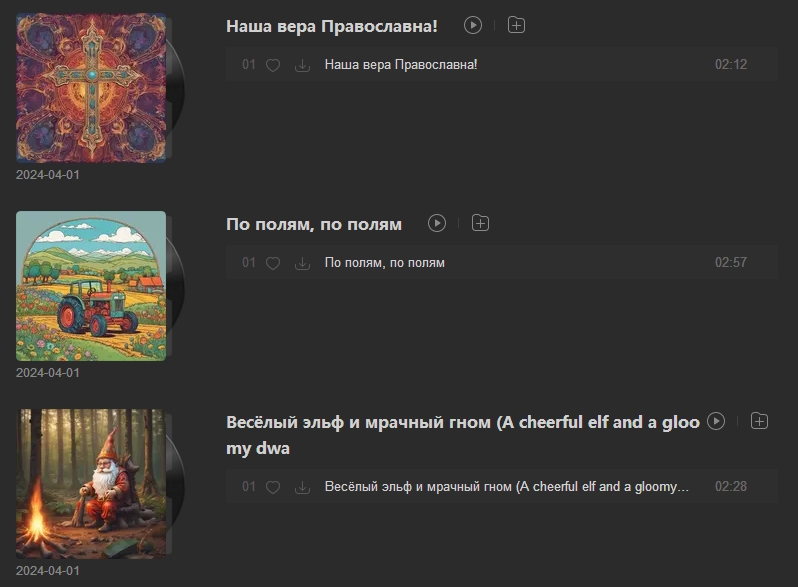The image size is (798, 587).
Task: Open the ornate cross album cover
Action: [91, 88]
